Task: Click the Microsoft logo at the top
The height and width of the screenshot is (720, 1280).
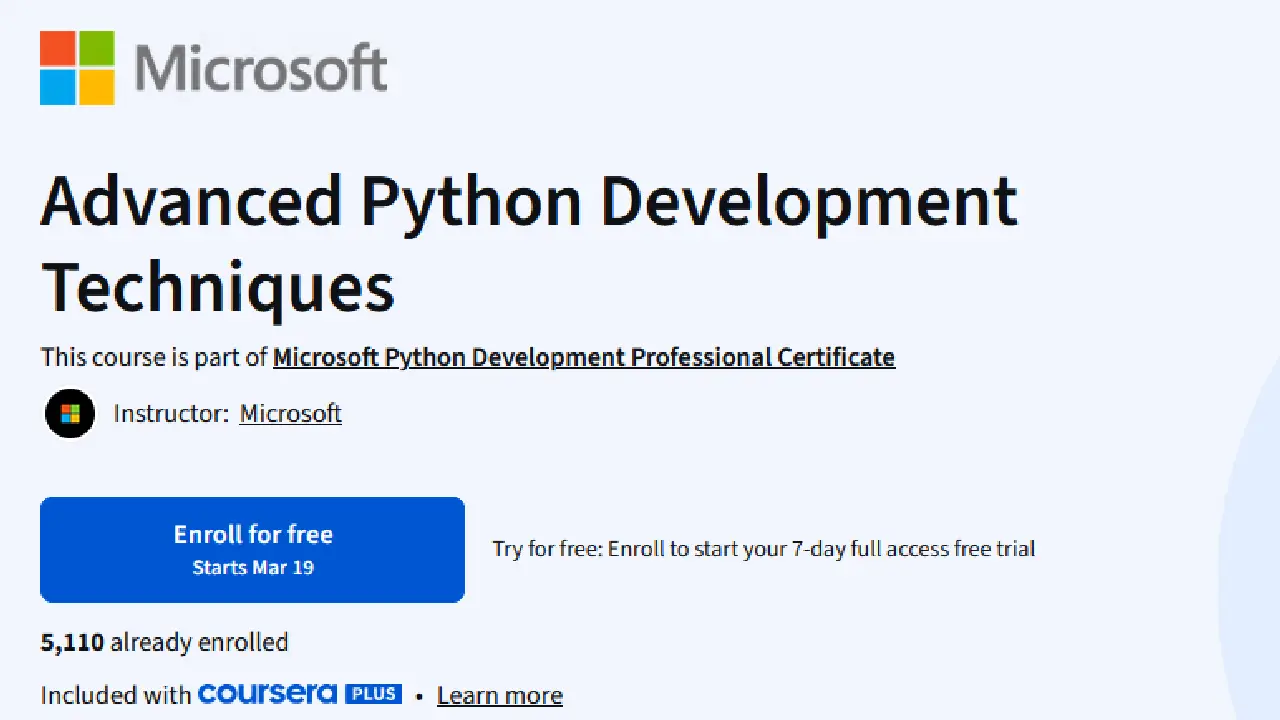Action: (x=214, y=68)
